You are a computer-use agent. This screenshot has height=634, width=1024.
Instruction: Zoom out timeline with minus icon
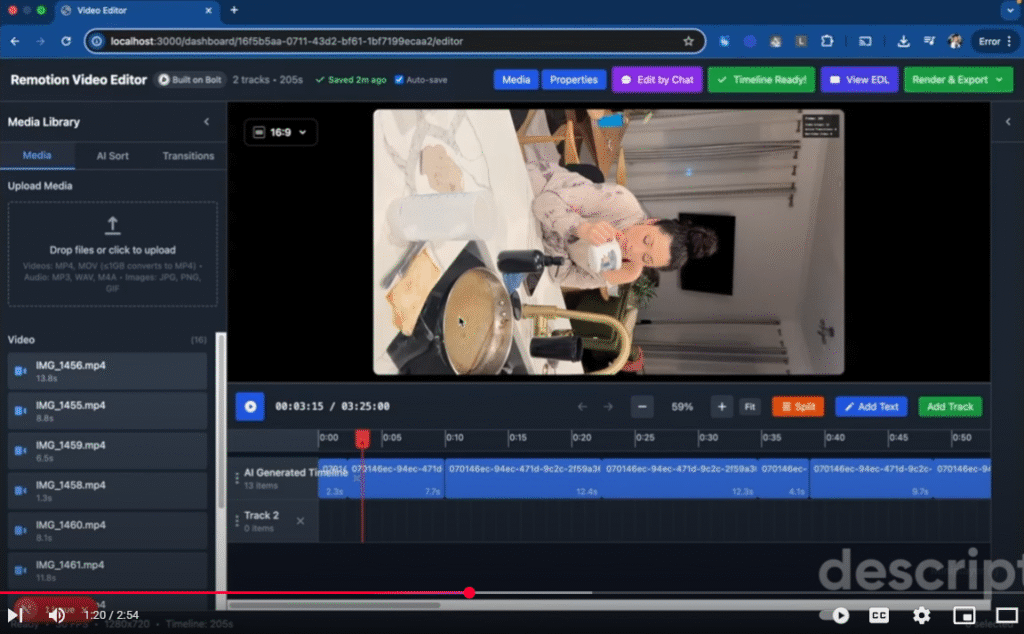coord(642,407)
